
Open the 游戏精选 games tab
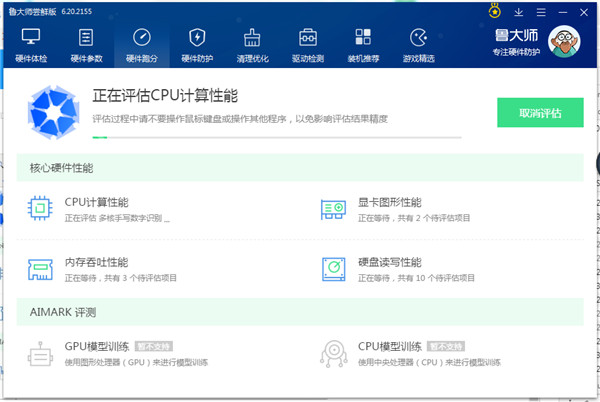pos(418,45)
